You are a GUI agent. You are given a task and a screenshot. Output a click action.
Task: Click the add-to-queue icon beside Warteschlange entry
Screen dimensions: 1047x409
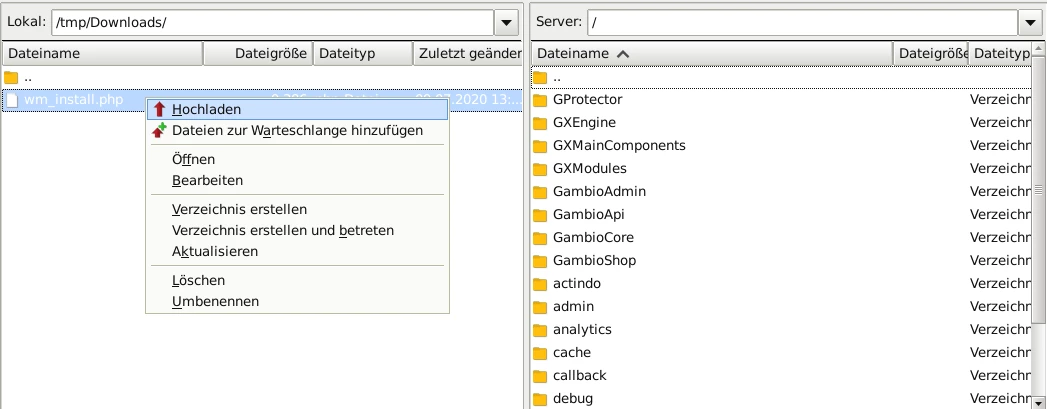(159, 130)
